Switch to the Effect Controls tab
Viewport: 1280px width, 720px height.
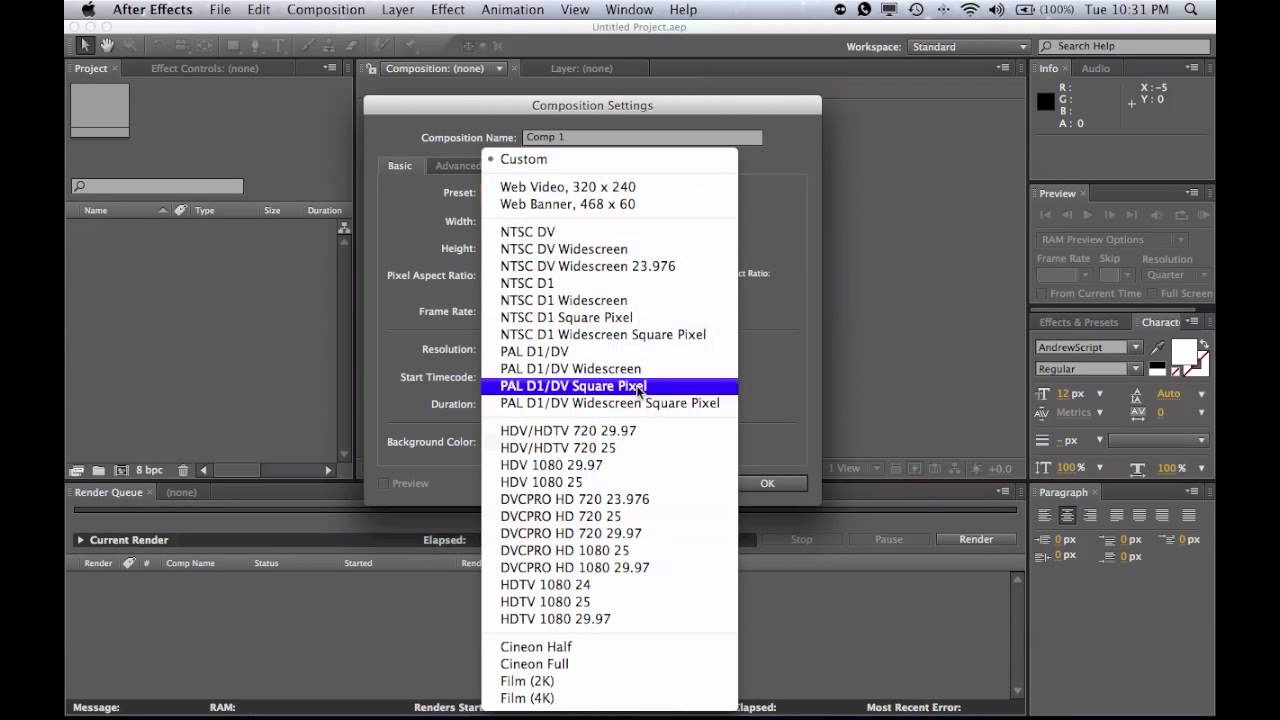click(x=204, y=68)
